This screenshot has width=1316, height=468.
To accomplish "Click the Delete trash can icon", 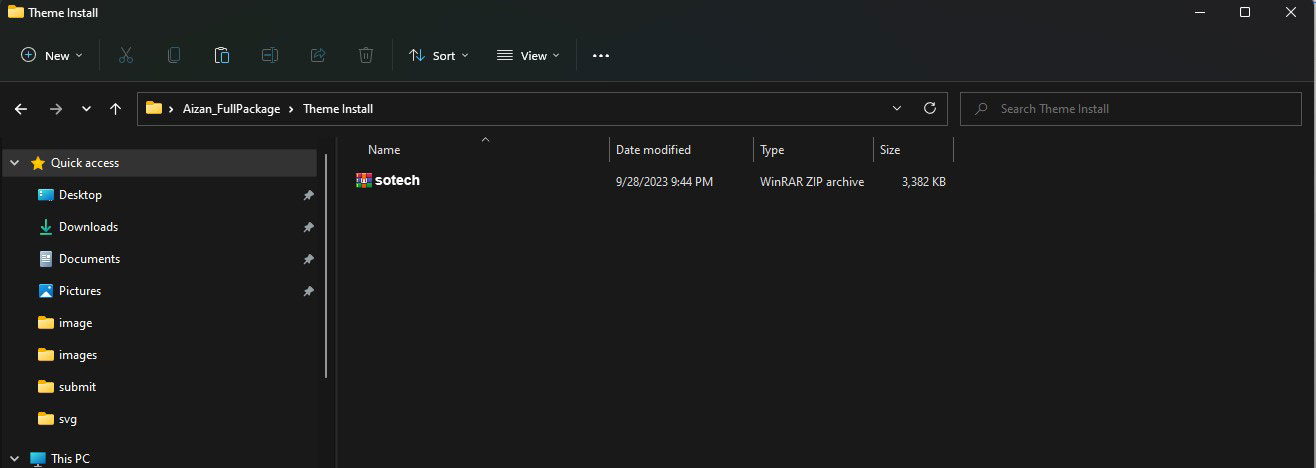I will point(366,56).
